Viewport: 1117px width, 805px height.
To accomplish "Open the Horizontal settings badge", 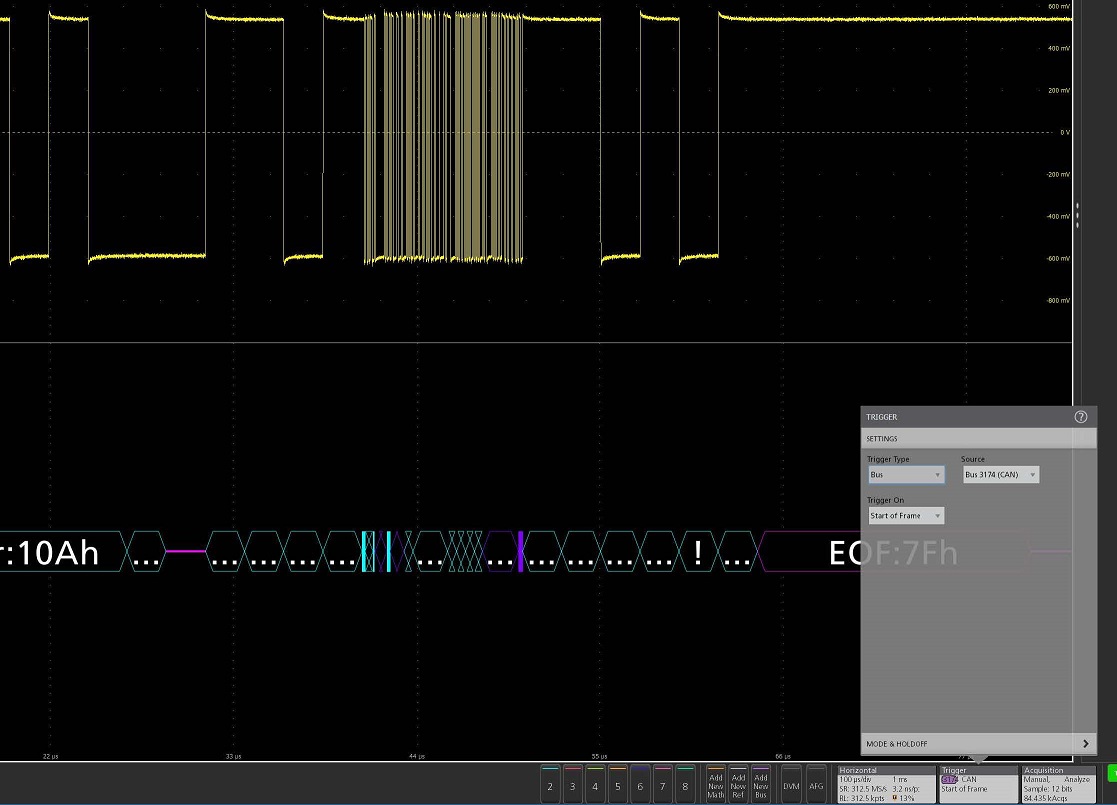I will [x=885, y=785].
